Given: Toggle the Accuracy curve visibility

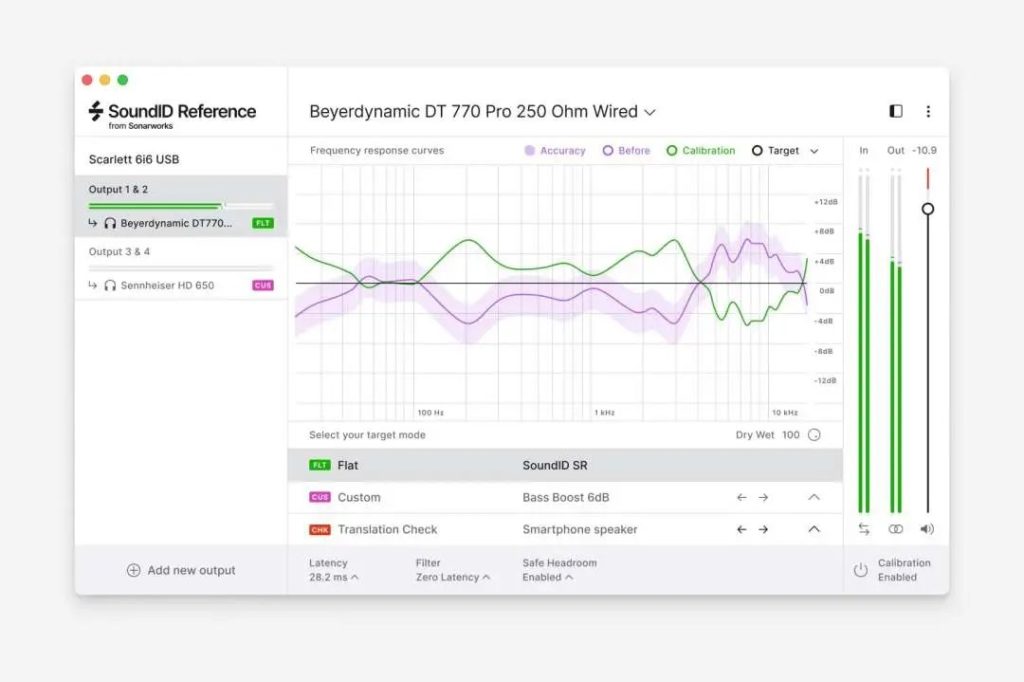Looking at the screenshot, I should [555, 151].
